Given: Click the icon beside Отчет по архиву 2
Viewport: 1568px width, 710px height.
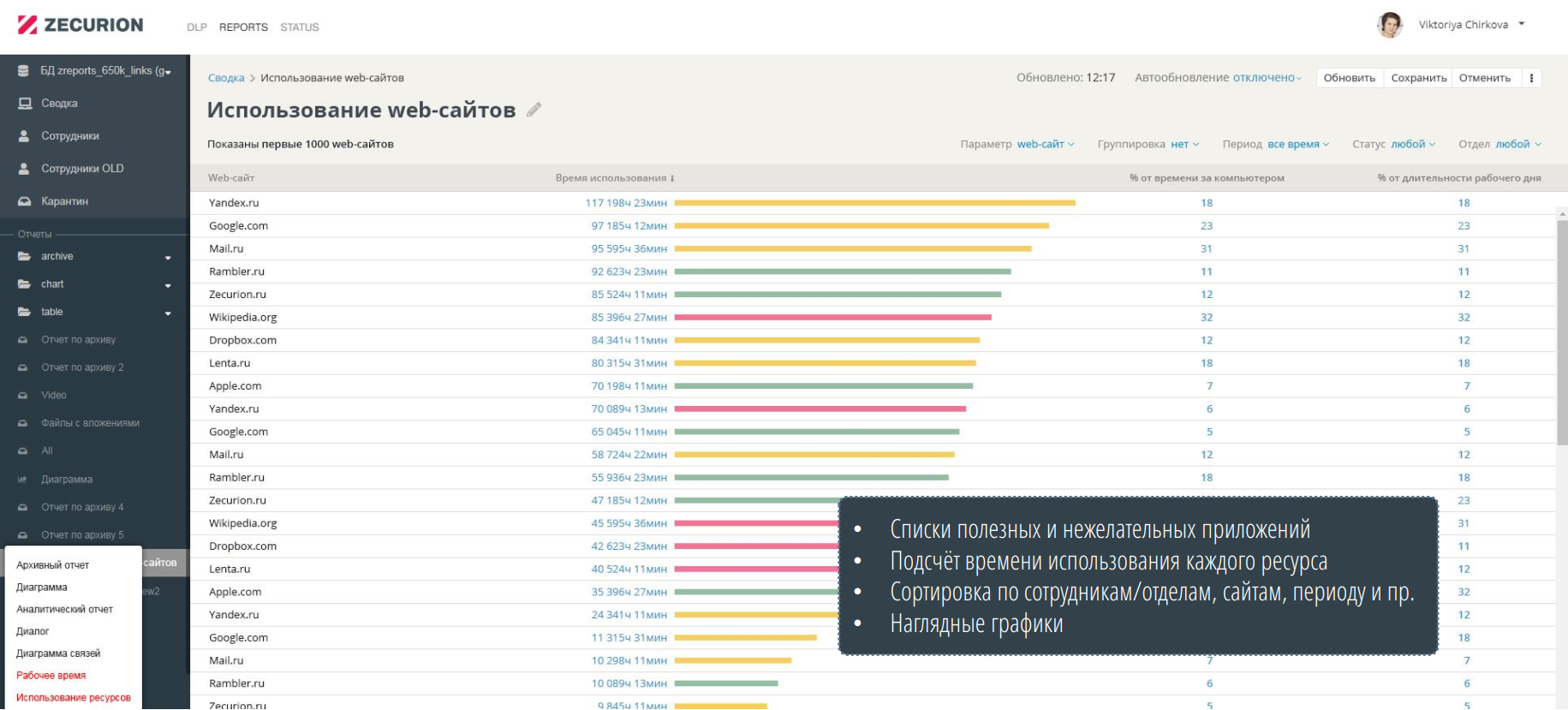Looking at the screenshot, I should point(23,367).
